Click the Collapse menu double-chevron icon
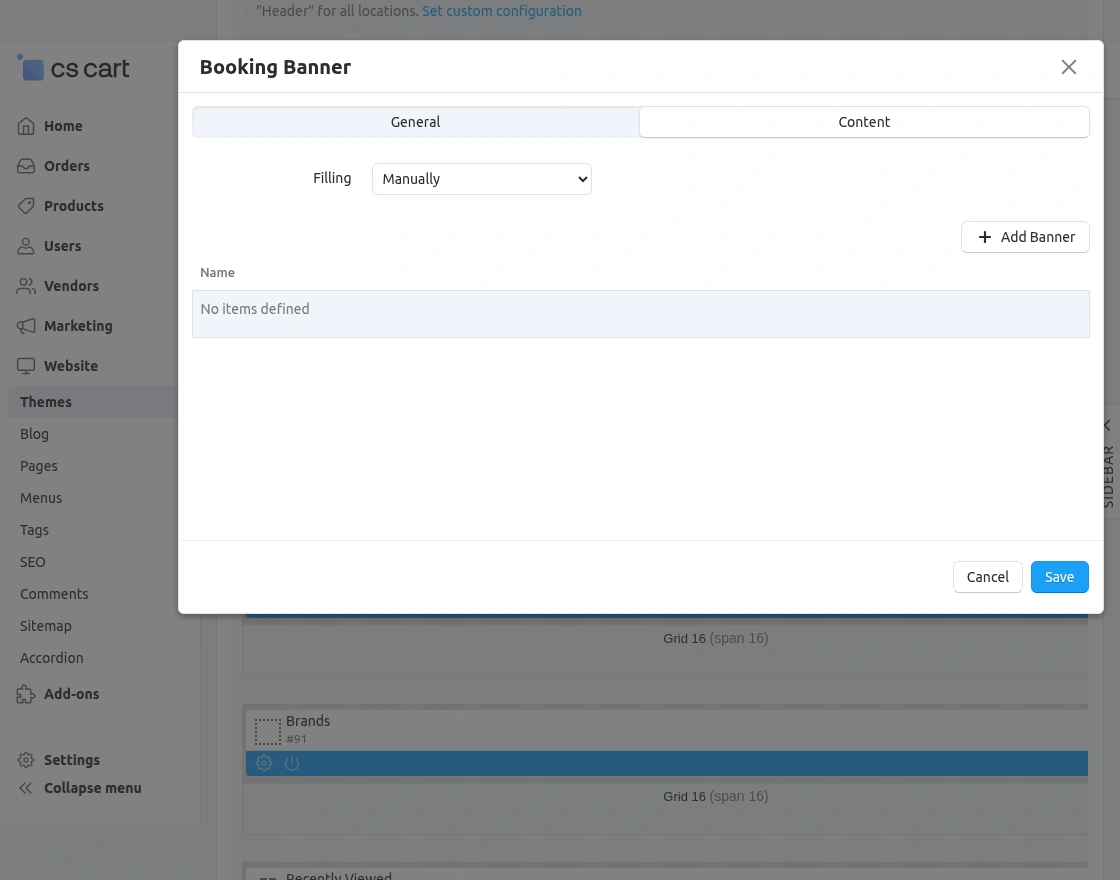This screenshot has height=880, width=1120. pos(26,788)
